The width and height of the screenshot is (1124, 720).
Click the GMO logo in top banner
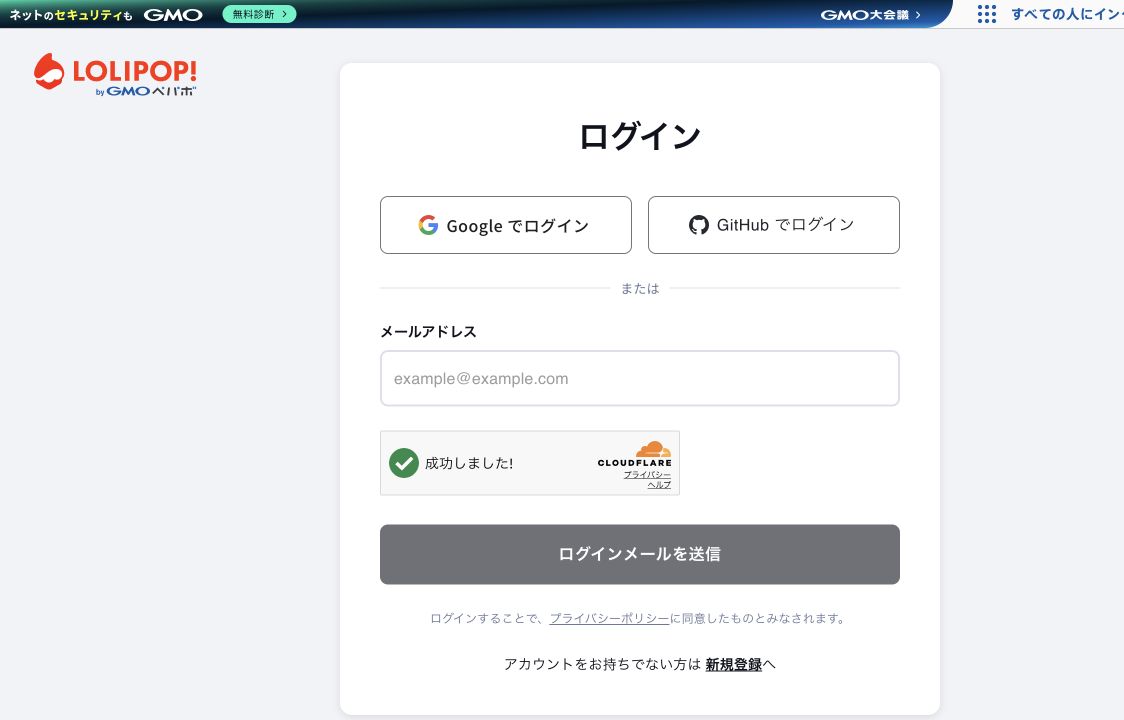point(173,14)
